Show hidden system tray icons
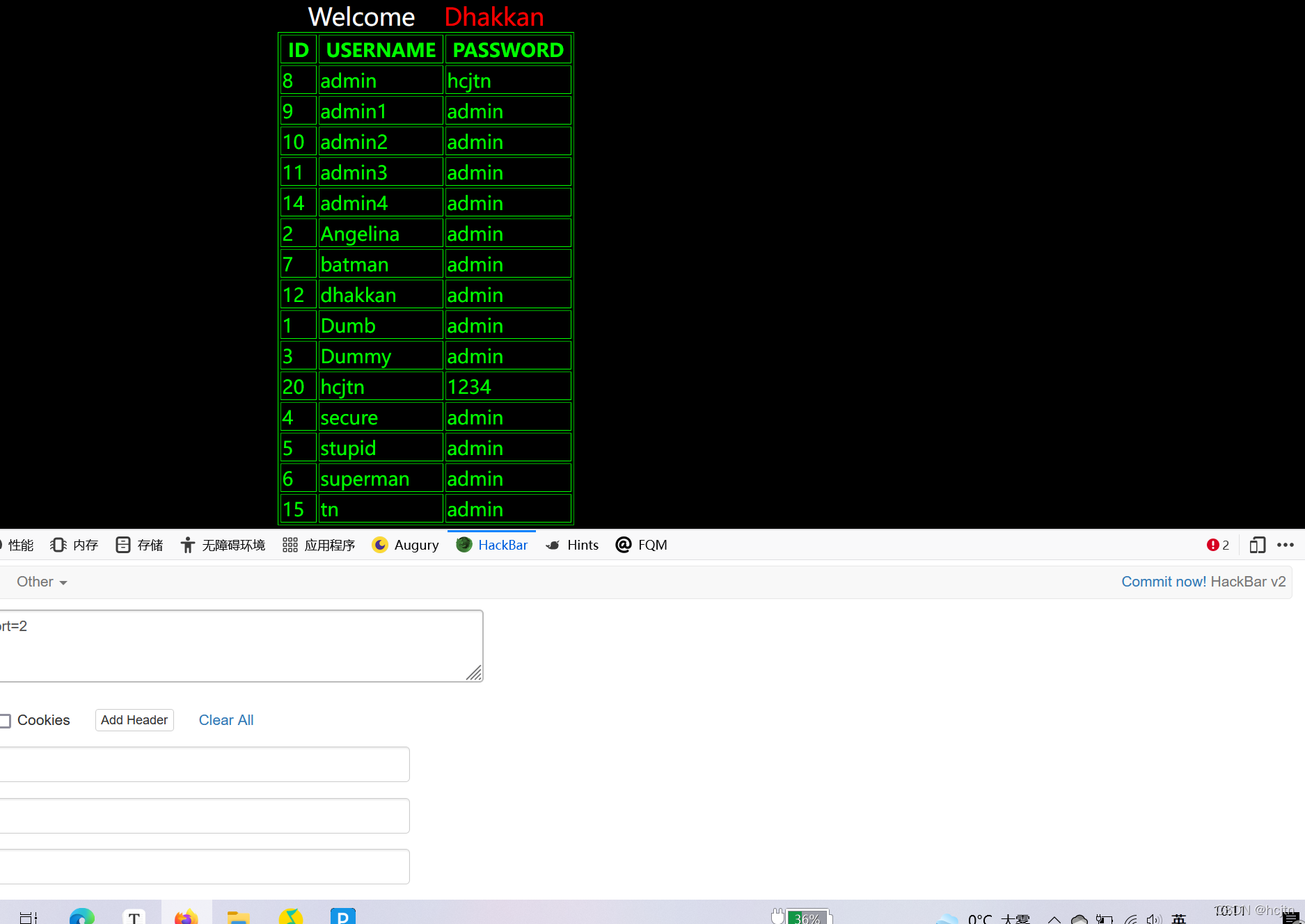This screenshot has width=1305, height=924. (x=1054, y=920)
